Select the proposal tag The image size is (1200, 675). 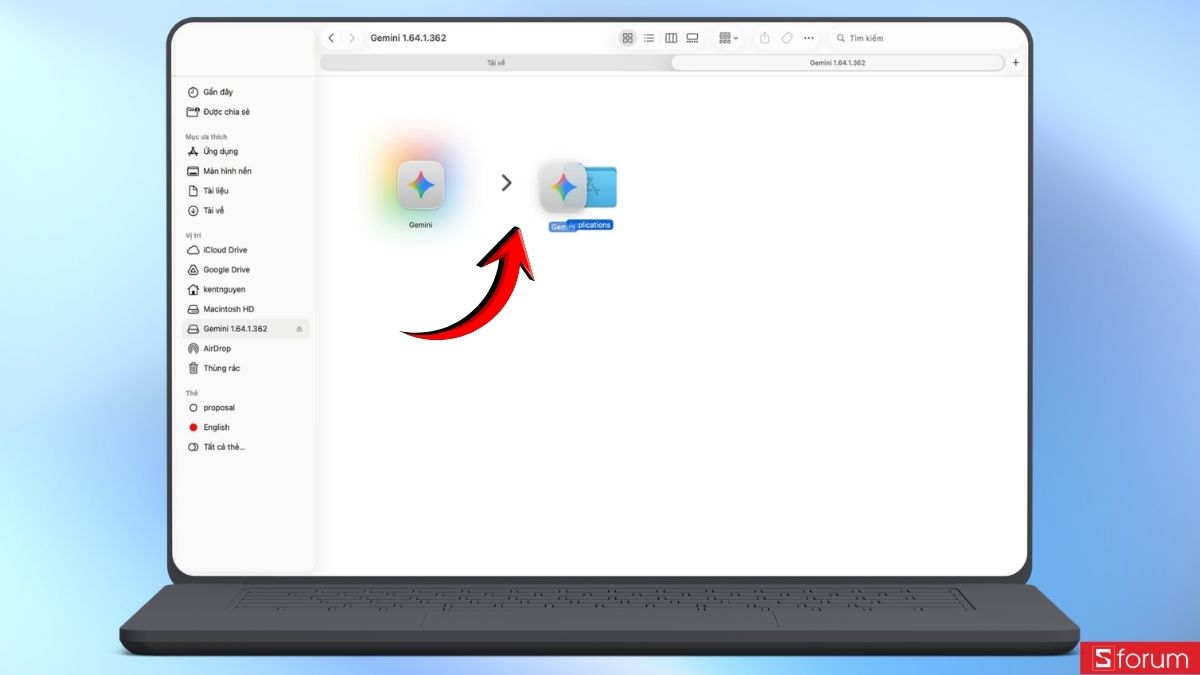click(247, 408)
